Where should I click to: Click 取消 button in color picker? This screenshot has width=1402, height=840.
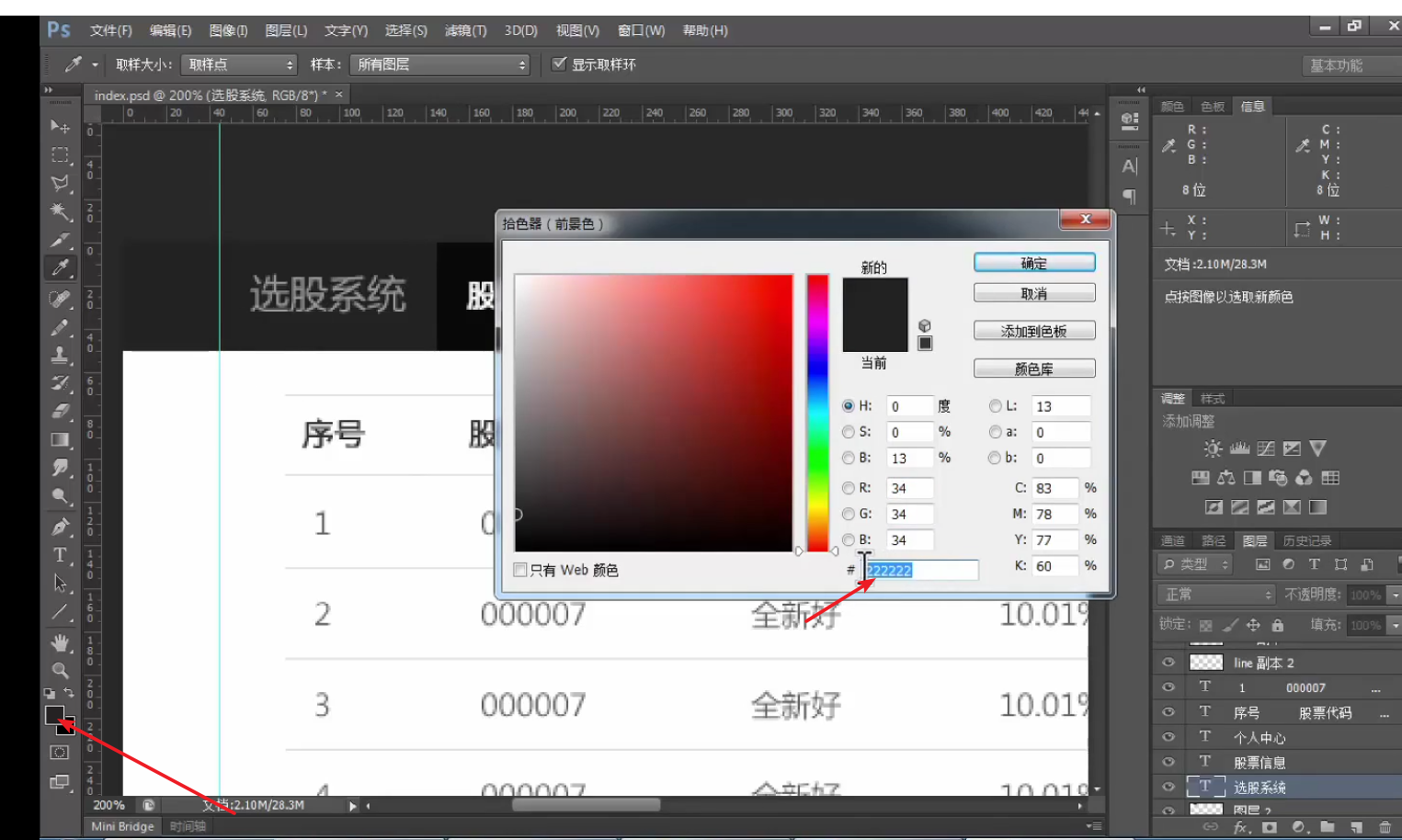pyautogui.click(x=1034, y=293)
